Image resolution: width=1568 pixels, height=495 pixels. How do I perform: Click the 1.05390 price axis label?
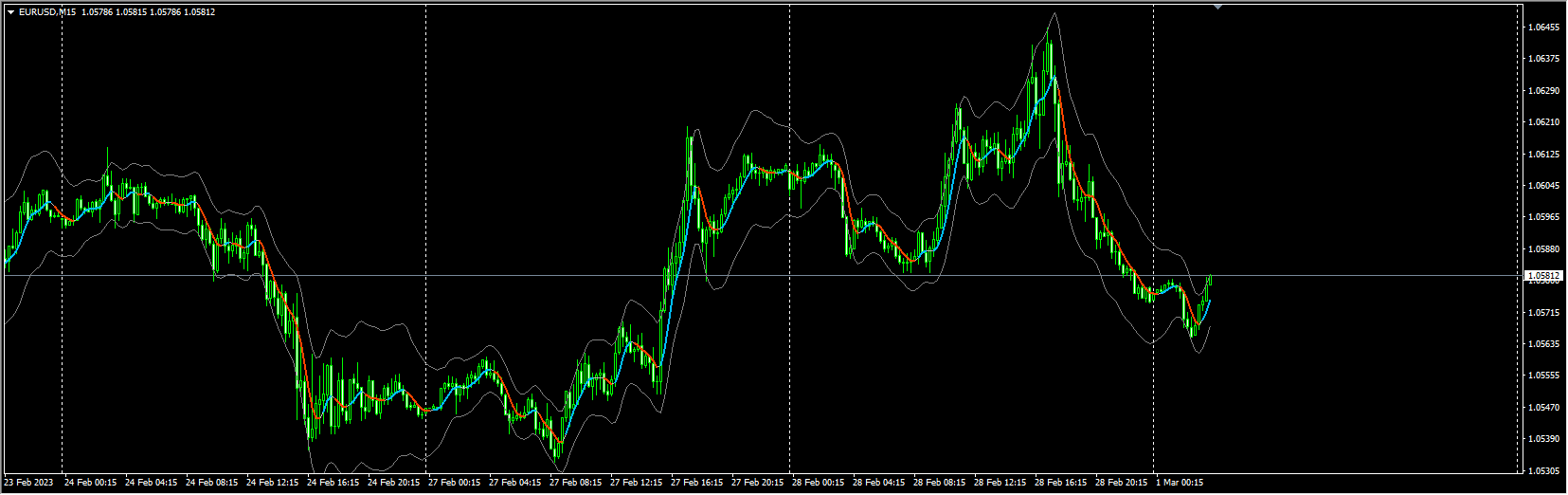tap(1543, 439)
